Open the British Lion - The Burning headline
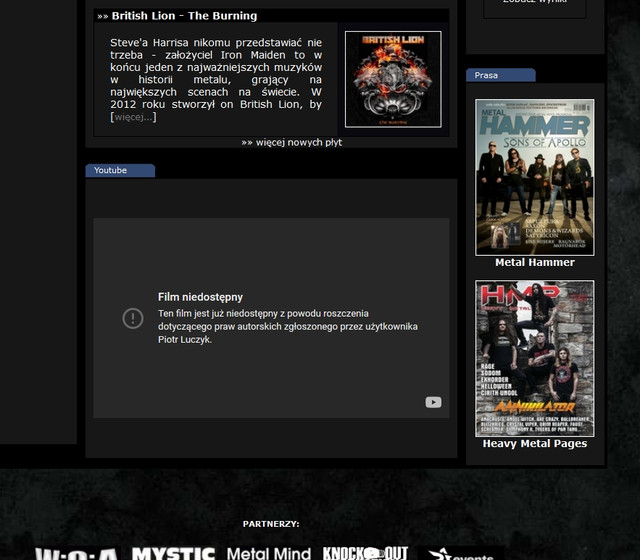 [184, 16]
